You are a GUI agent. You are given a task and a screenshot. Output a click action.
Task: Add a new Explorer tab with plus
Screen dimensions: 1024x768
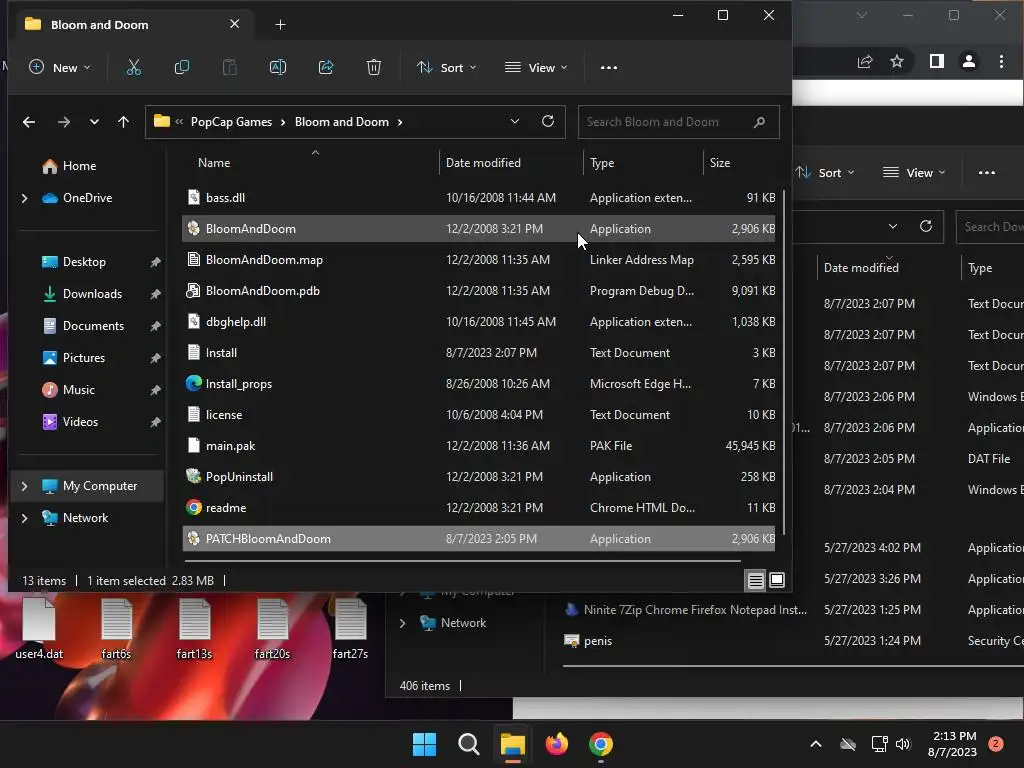pyautogui.click(x=280, y=25)
